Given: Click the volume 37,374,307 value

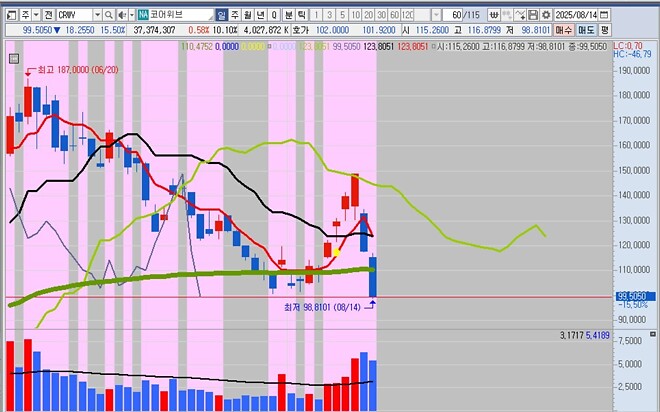Looking at the screenshot, I should [x=154, y=30].
